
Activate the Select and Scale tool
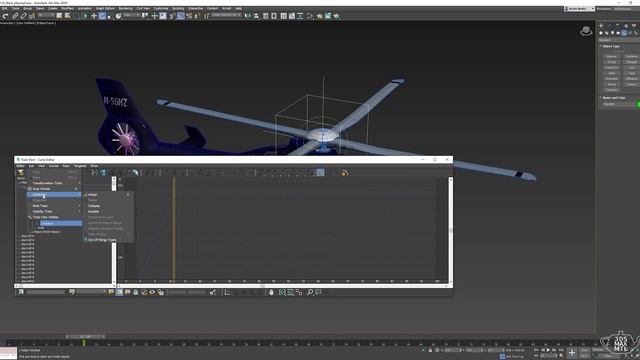109,16
